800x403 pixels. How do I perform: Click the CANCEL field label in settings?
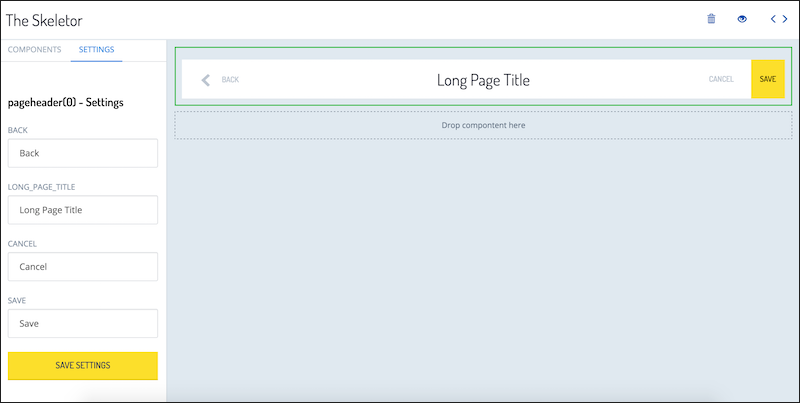click(22, 244)
